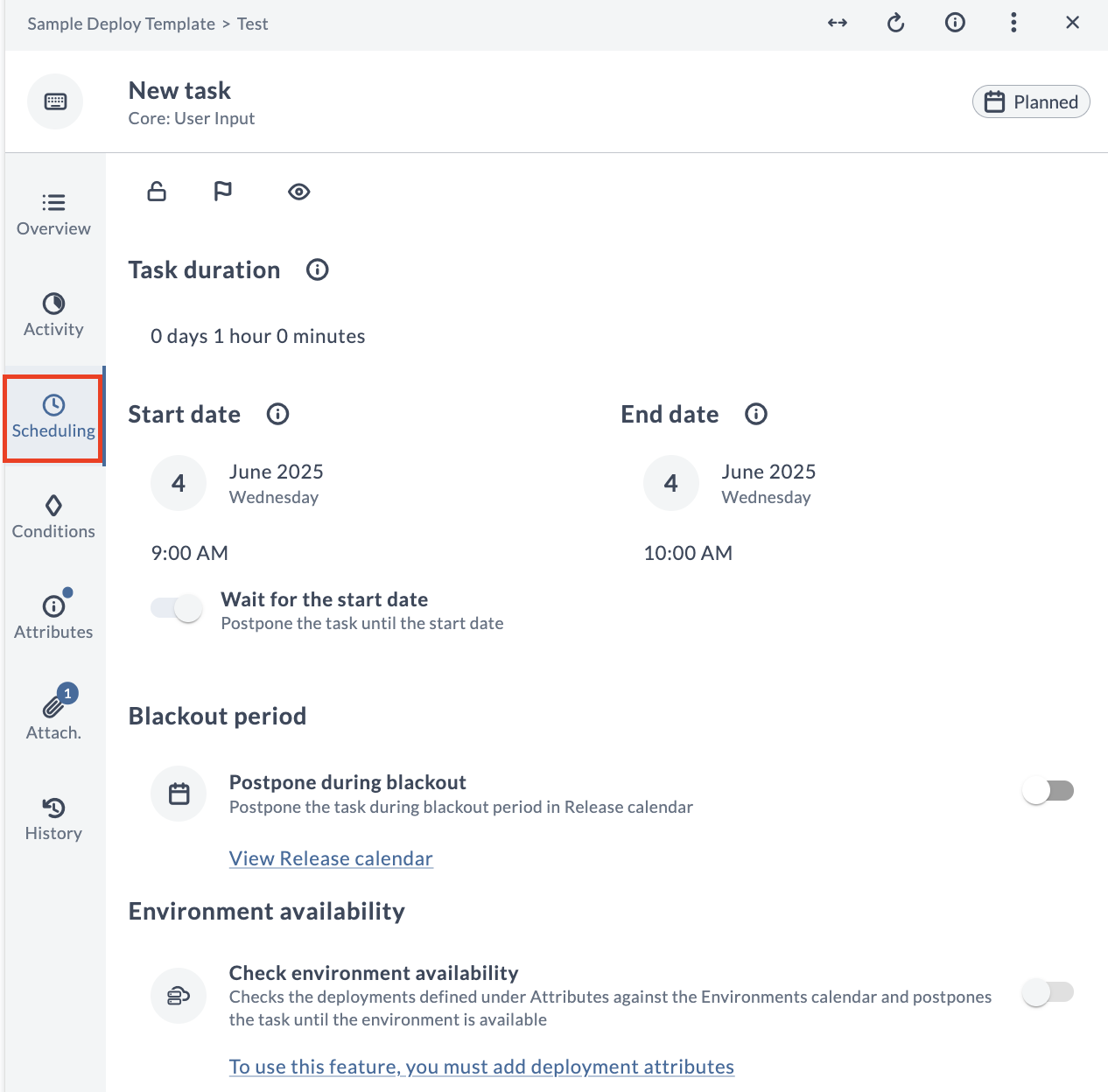This screenshot has width=1108, height=1092.
Task: Edit the duration 0 days 1 hour 0 minutes
Action: point(258,336)
